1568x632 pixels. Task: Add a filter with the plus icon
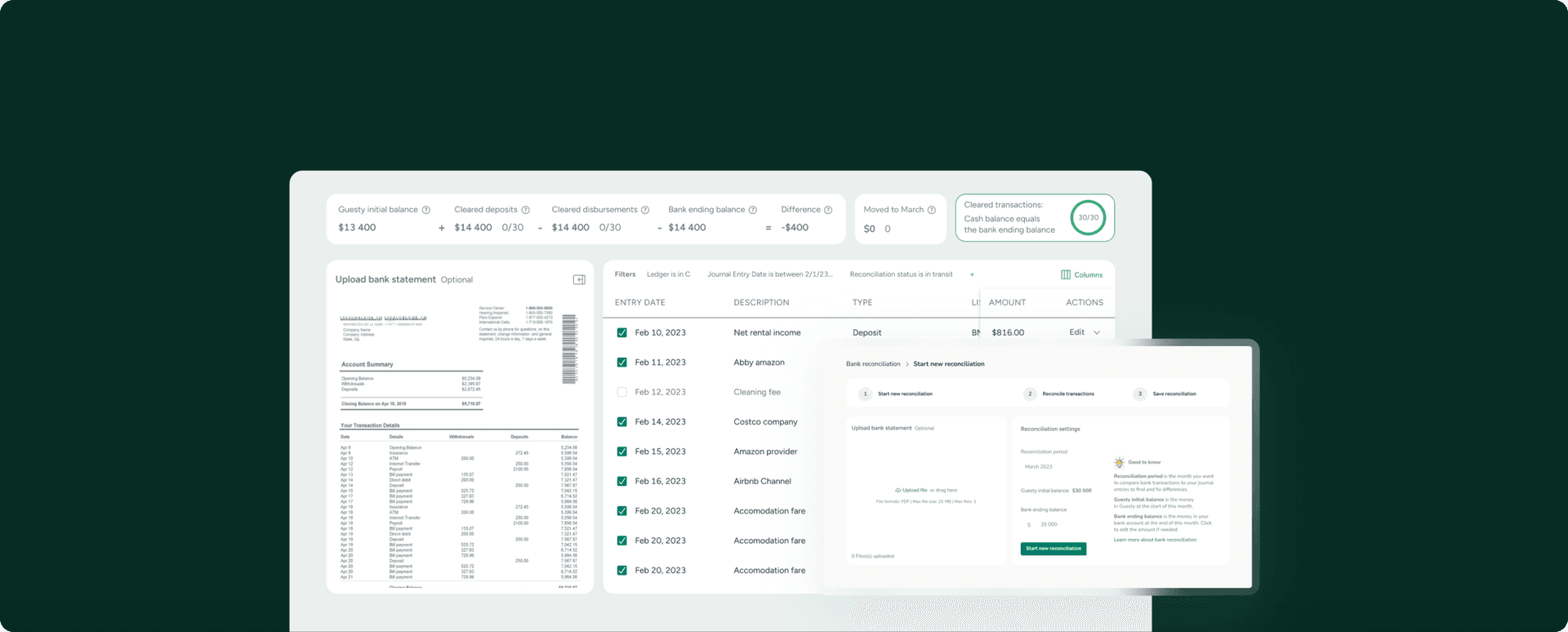pyautogui.click(x=972, y=274)
